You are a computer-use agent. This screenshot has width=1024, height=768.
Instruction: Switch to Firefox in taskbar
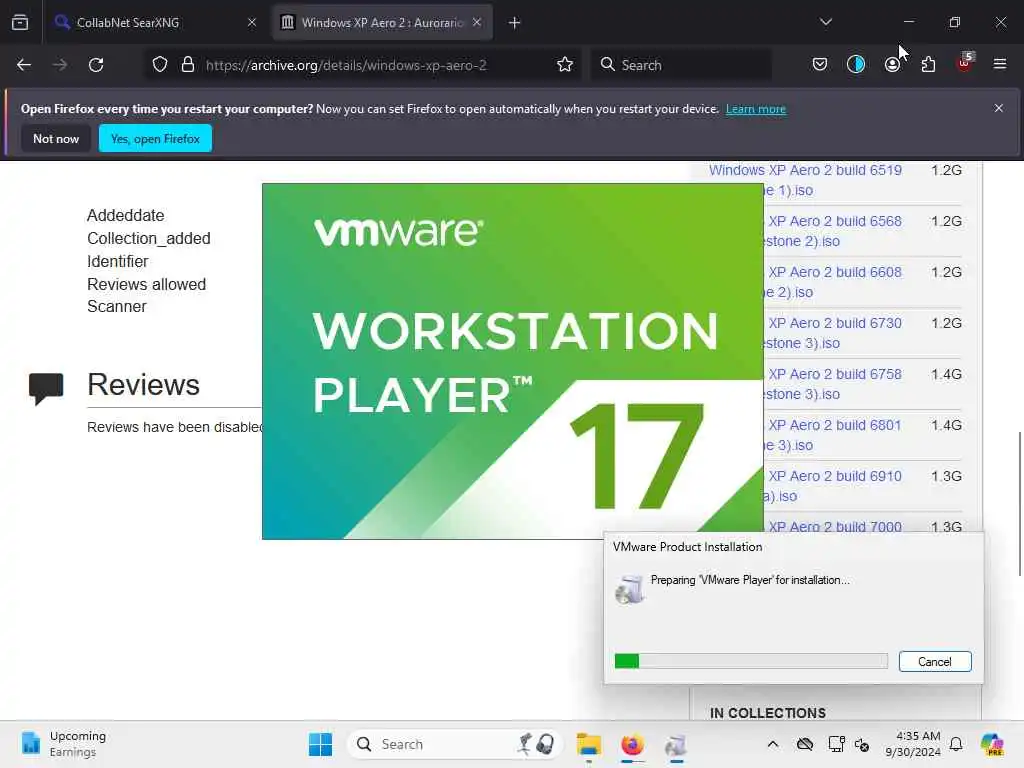pyautogui.click(x=632, y=744)
